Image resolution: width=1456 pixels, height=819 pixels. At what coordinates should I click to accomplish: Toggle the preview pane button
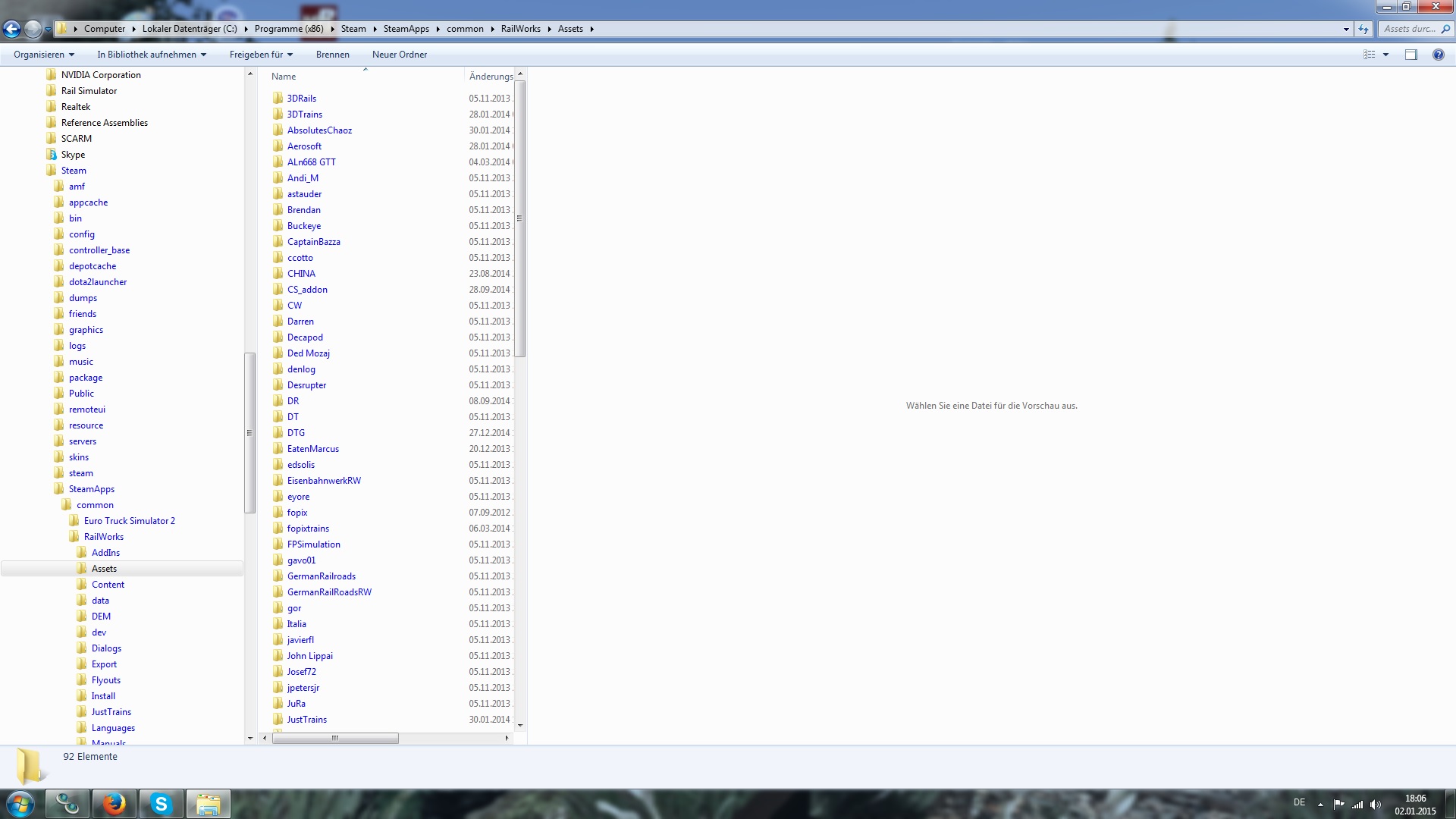click(x=1410, y=55)
